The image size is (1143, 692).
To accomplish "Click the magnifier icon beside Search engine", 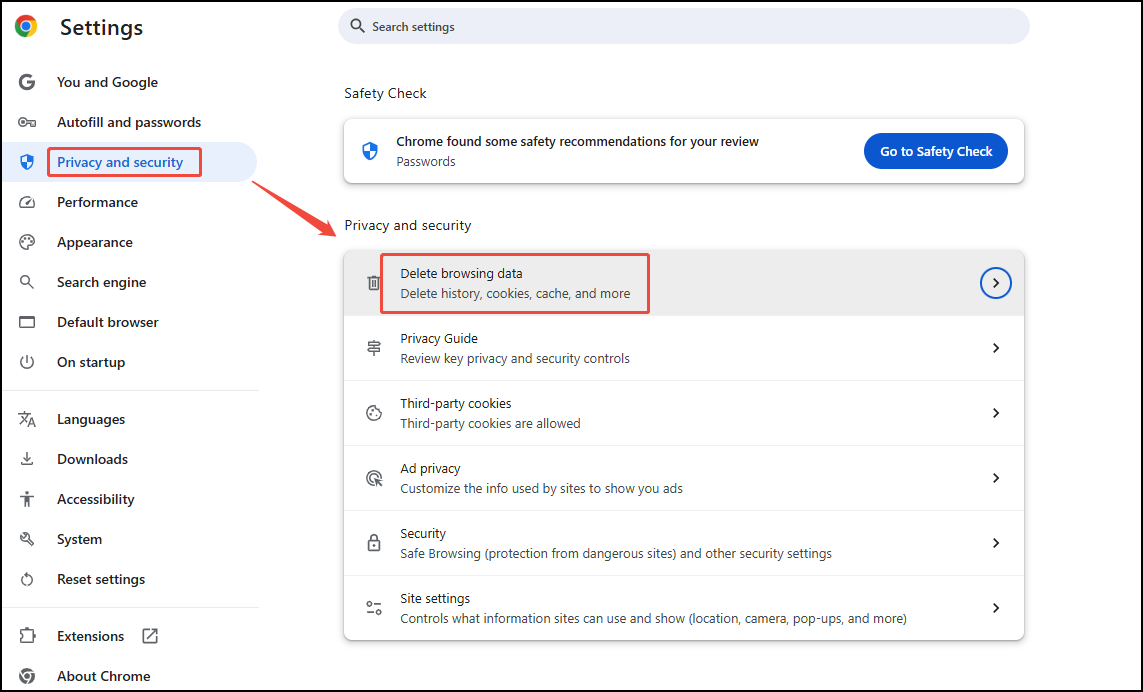I will coord(27,282).
